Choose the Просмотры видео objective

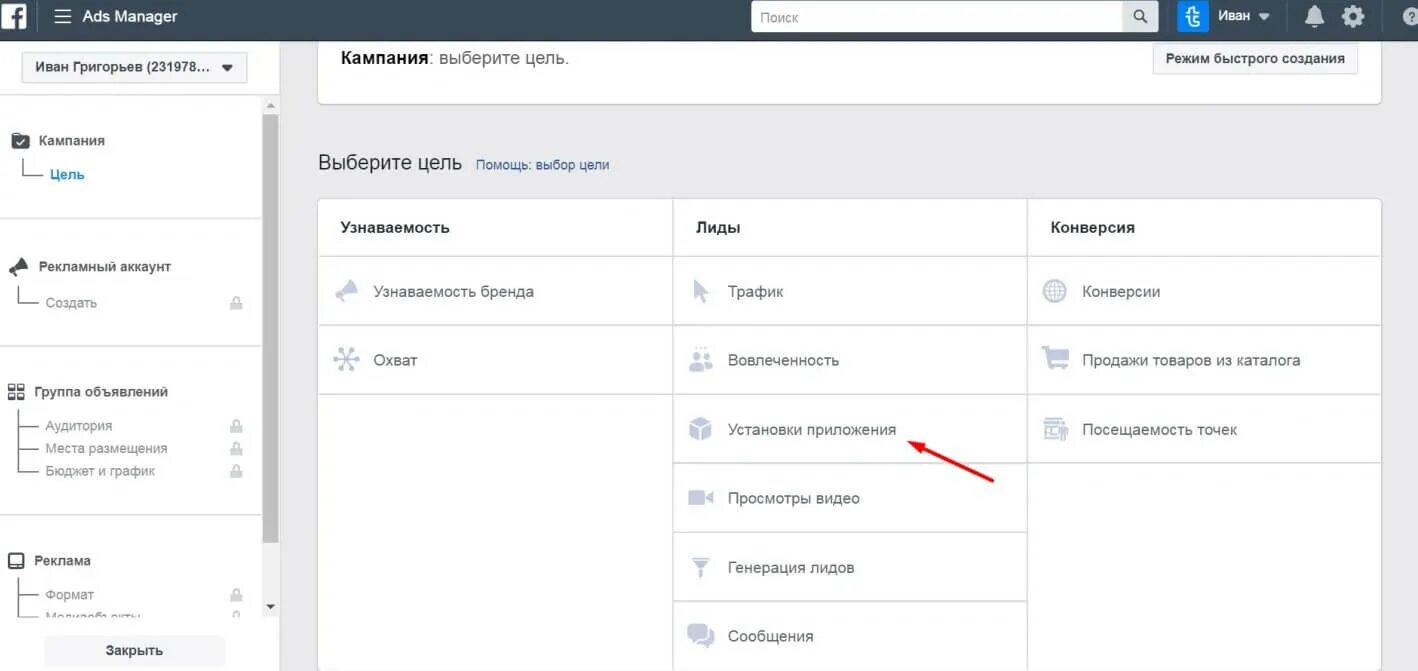point(850,498)
